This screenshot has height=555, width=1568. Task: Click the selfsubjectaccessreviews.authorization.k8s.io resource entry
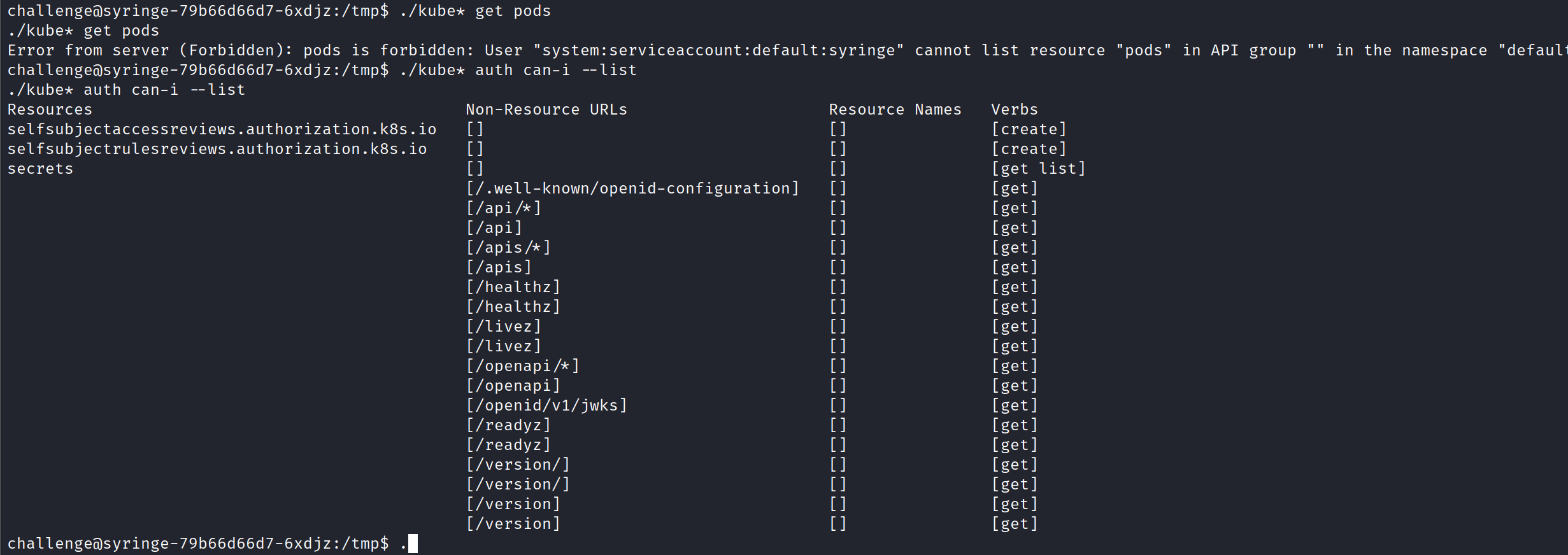coord(222,129)
